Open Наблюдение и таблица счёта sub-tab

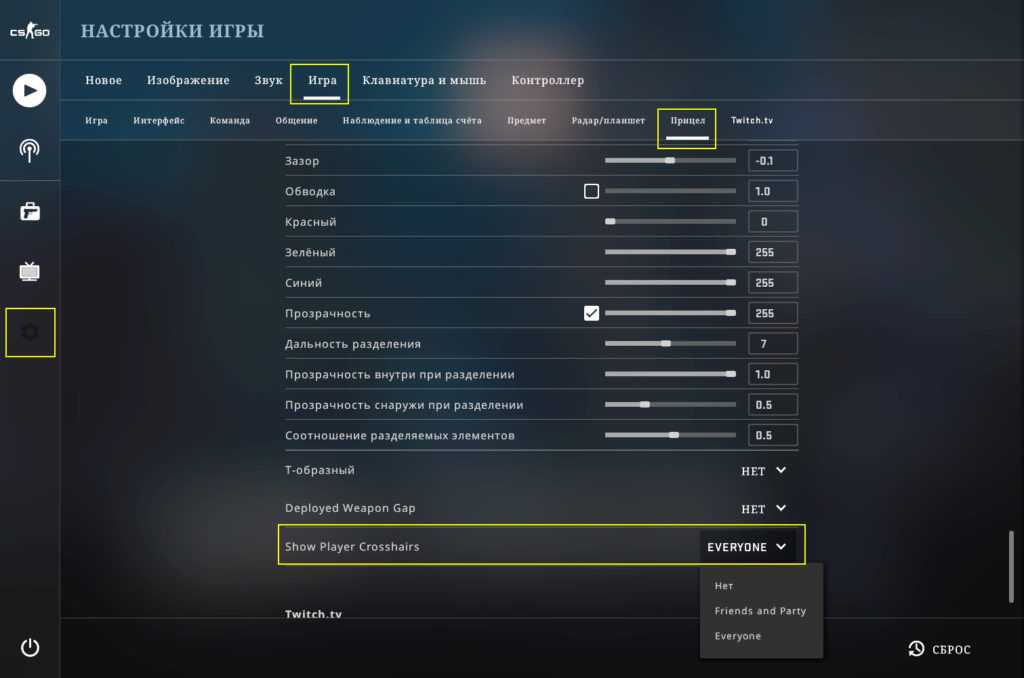pos(412,120)
